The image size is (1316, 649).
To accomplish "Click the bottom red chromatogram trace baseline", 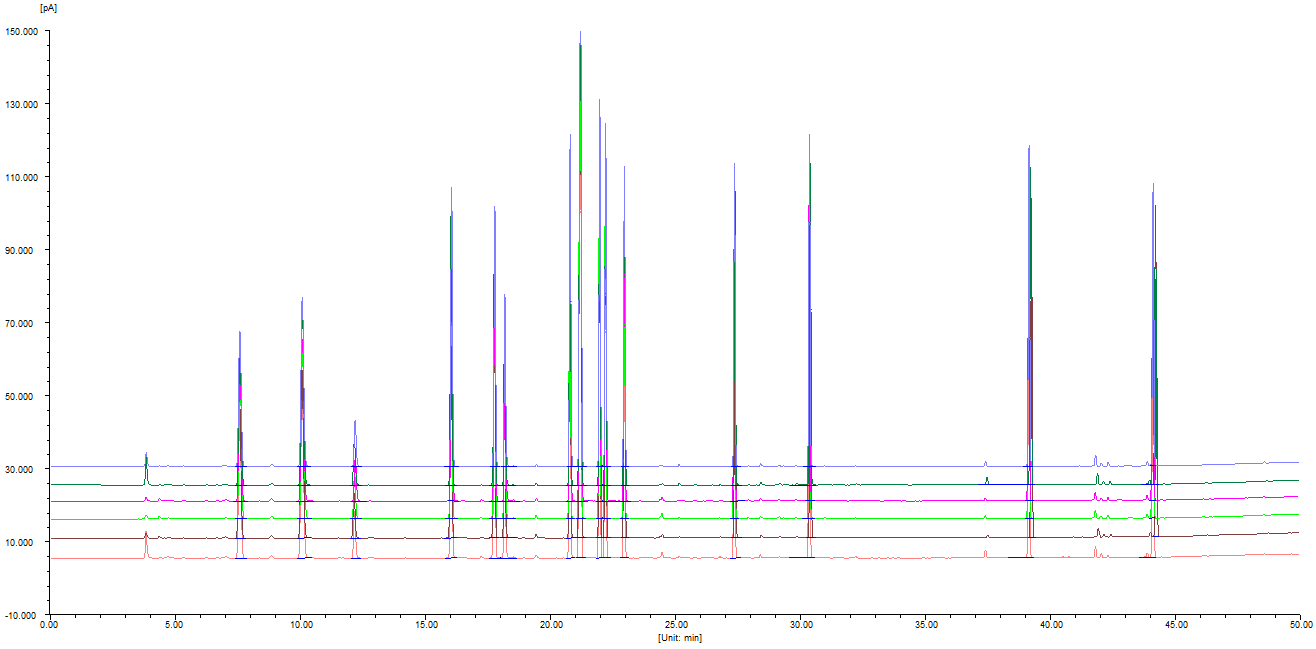I will [x=900, y=558].
